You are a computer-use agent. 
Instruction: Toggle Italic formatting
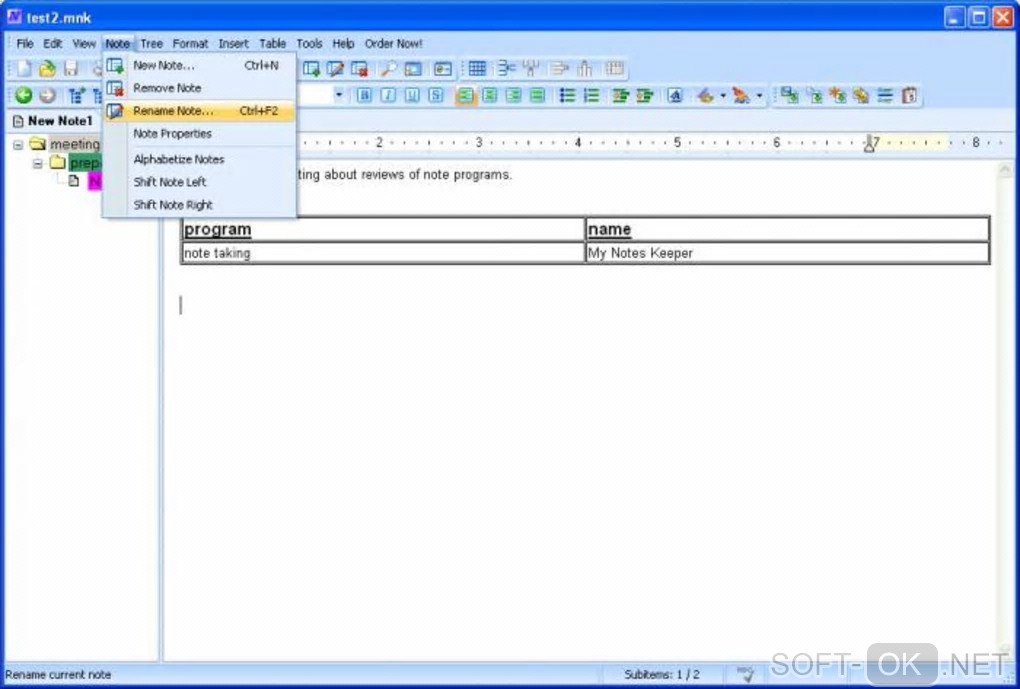(388, 96)
